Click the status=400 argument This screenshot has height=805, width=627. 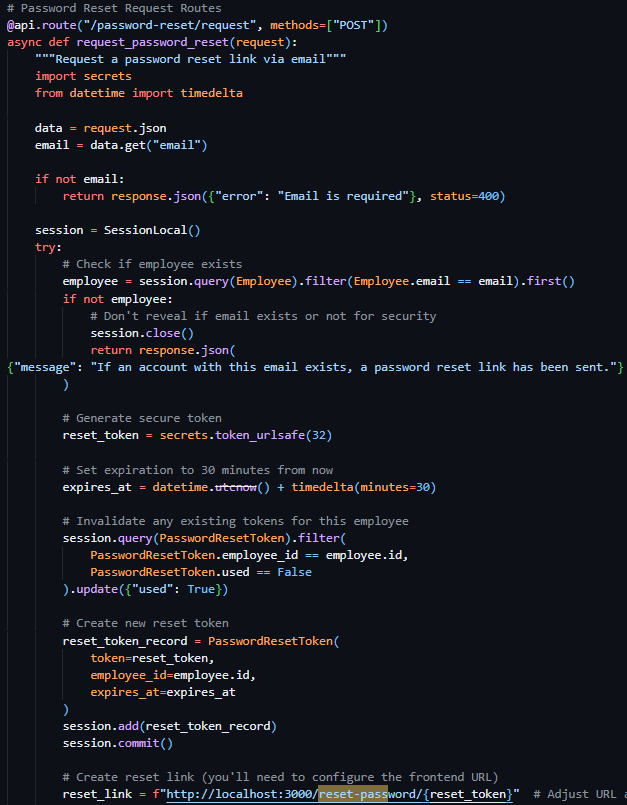tap(463, 196)
